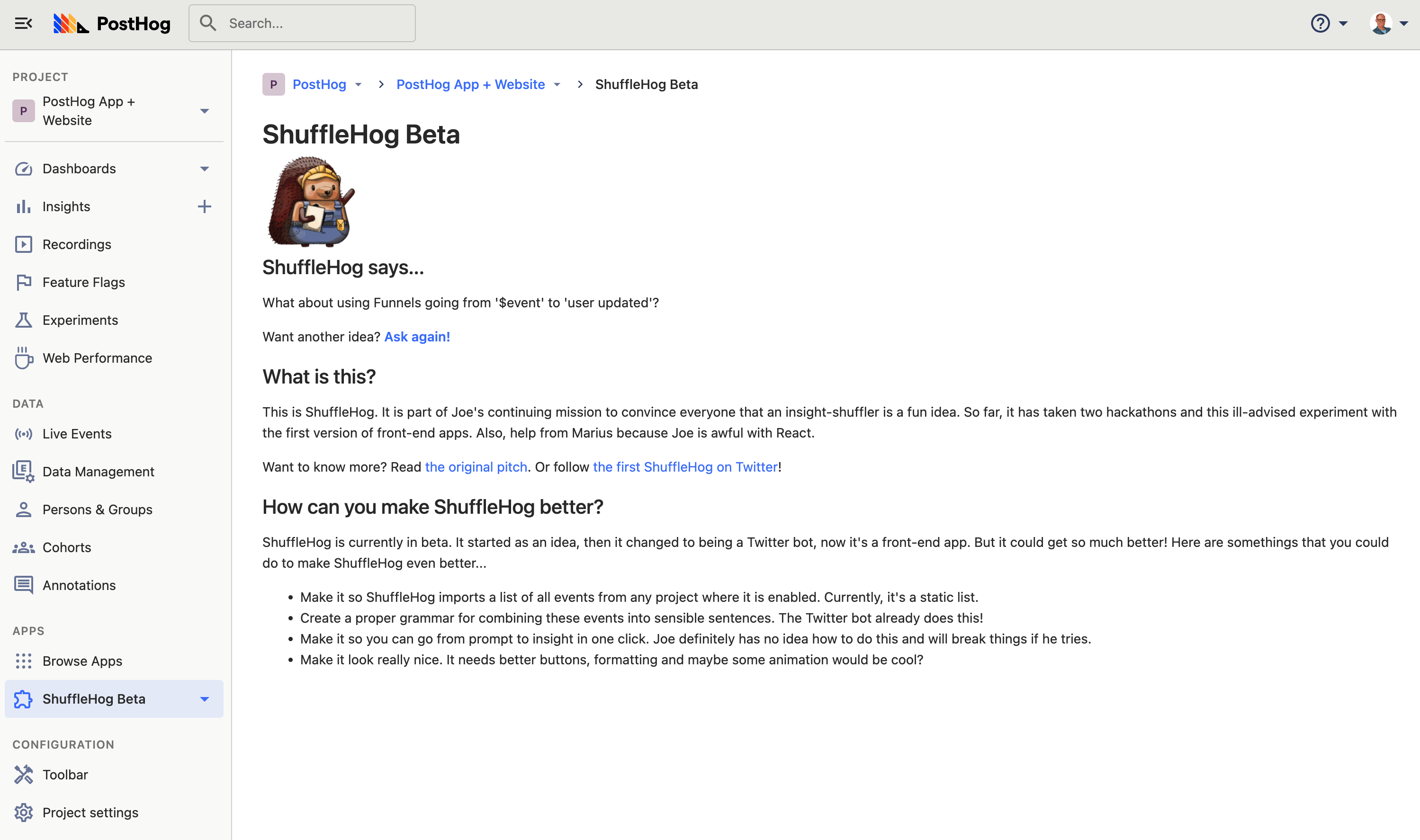Open the PostHog organization breadcrumb dropdown
Screen dimensions: 1420x840
[359, 85]
